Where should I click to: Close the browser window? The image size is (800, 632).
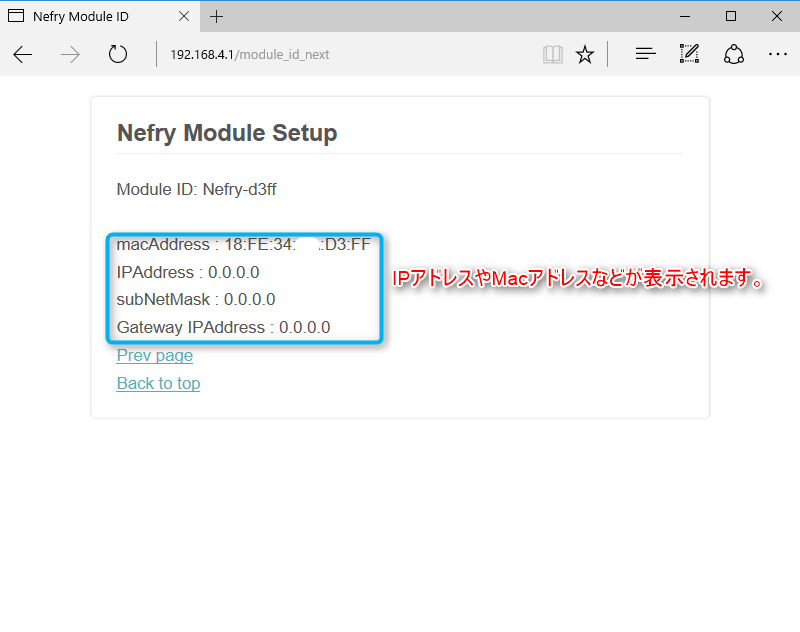777,16
